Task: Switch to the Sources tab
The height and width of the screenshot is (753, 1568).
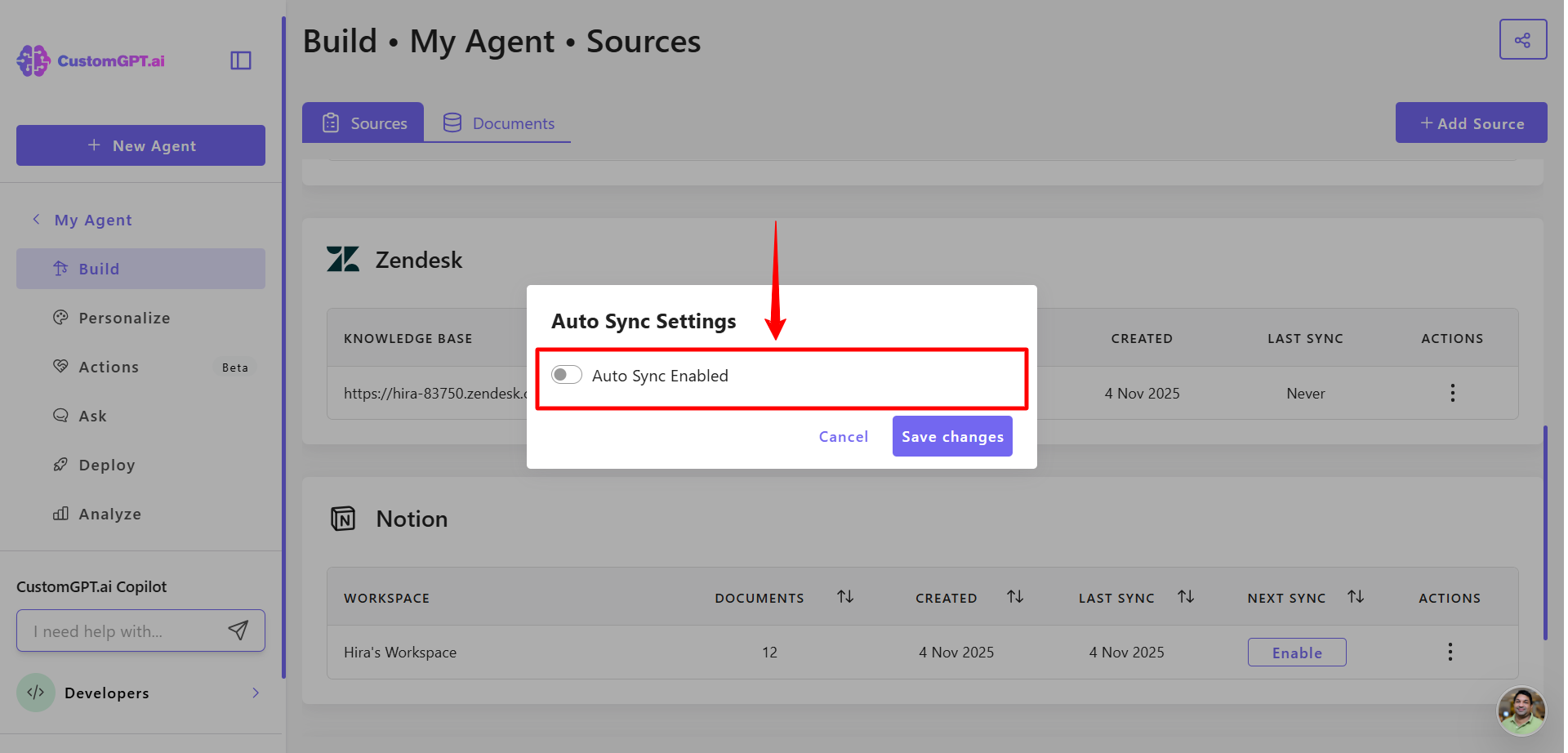Action: pyautogui.click(x=363, y=123)
